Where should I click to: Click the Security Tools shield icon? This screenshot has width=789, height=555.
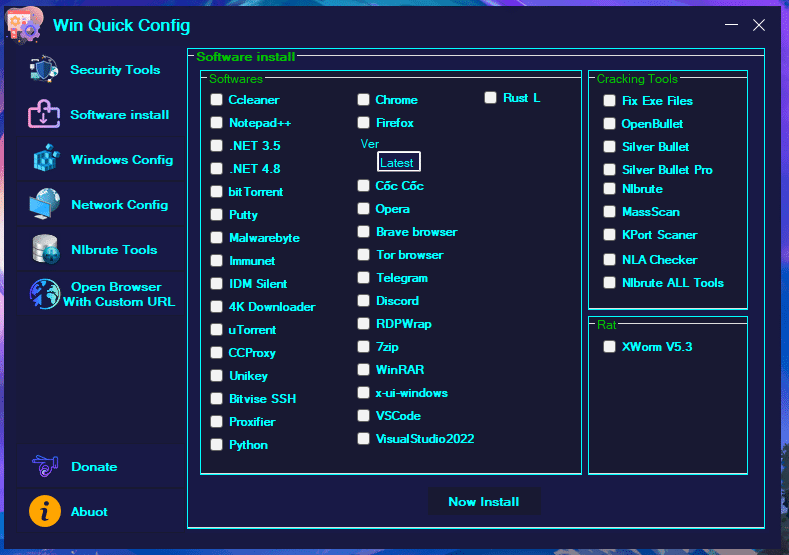[44, 69]
